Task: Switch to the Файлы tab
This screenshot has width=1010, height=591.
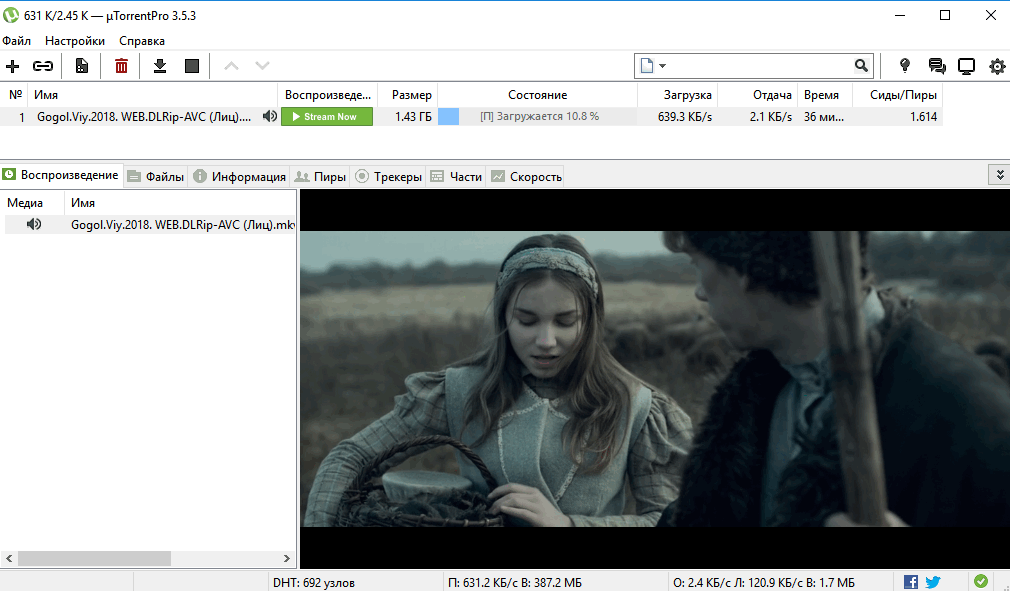Action: [x=156, y=176]
